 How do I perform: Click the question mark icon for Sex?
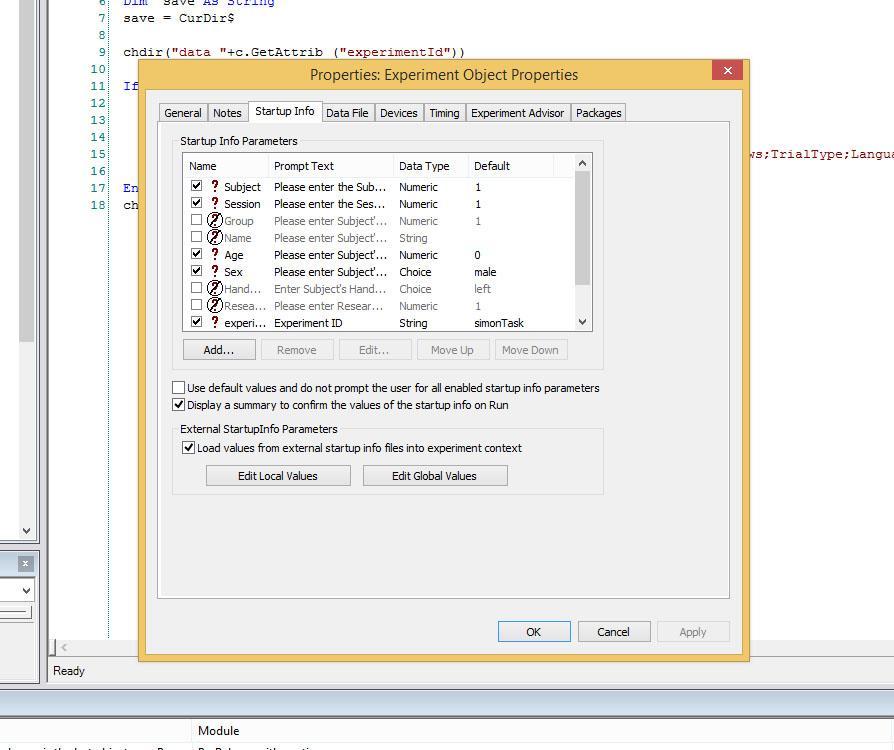pyautogui.click(x=215, y=271)
